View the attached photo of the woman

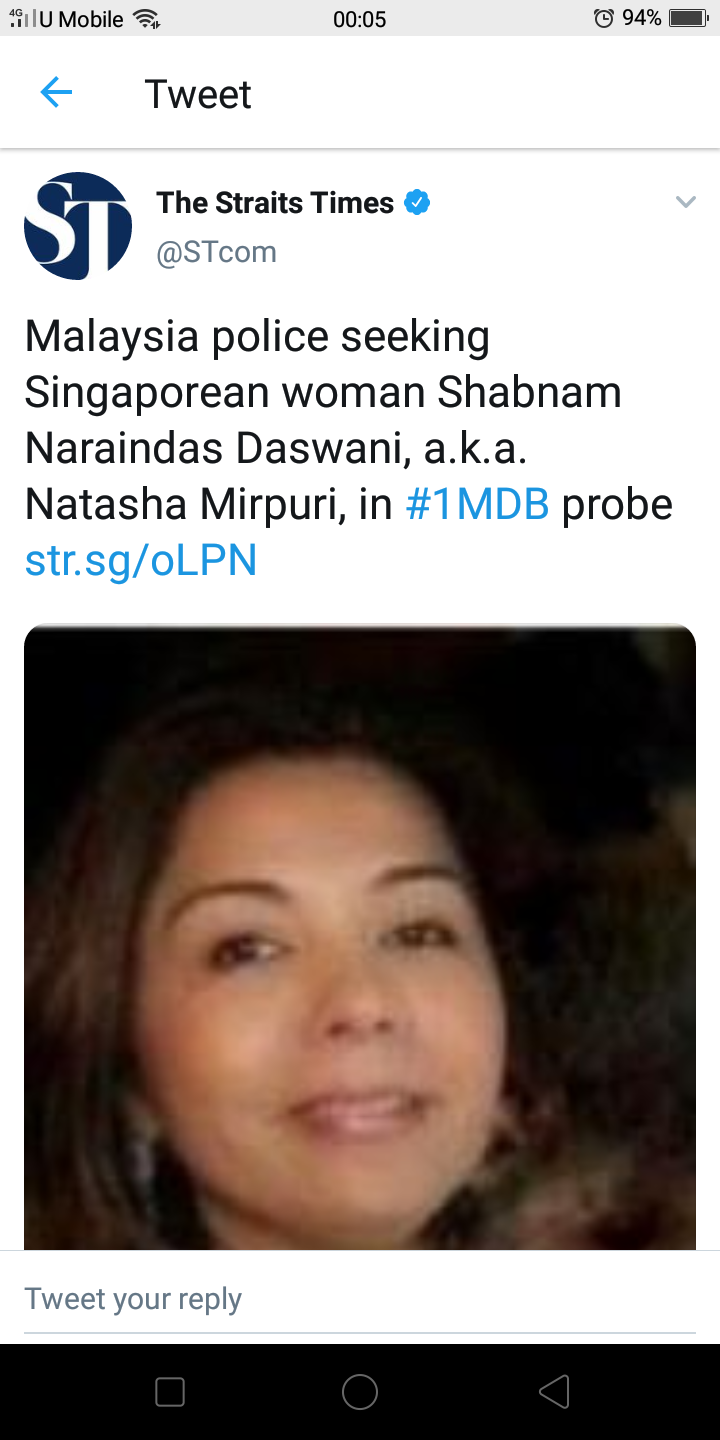tap(360, 937)
